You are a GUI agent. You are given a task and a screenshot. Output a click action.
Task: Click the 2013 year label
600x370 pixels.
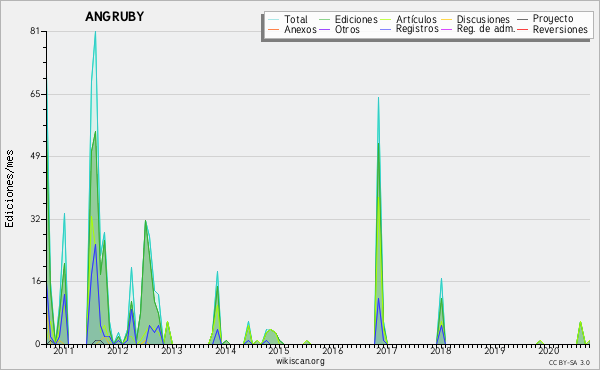(171, 350)
